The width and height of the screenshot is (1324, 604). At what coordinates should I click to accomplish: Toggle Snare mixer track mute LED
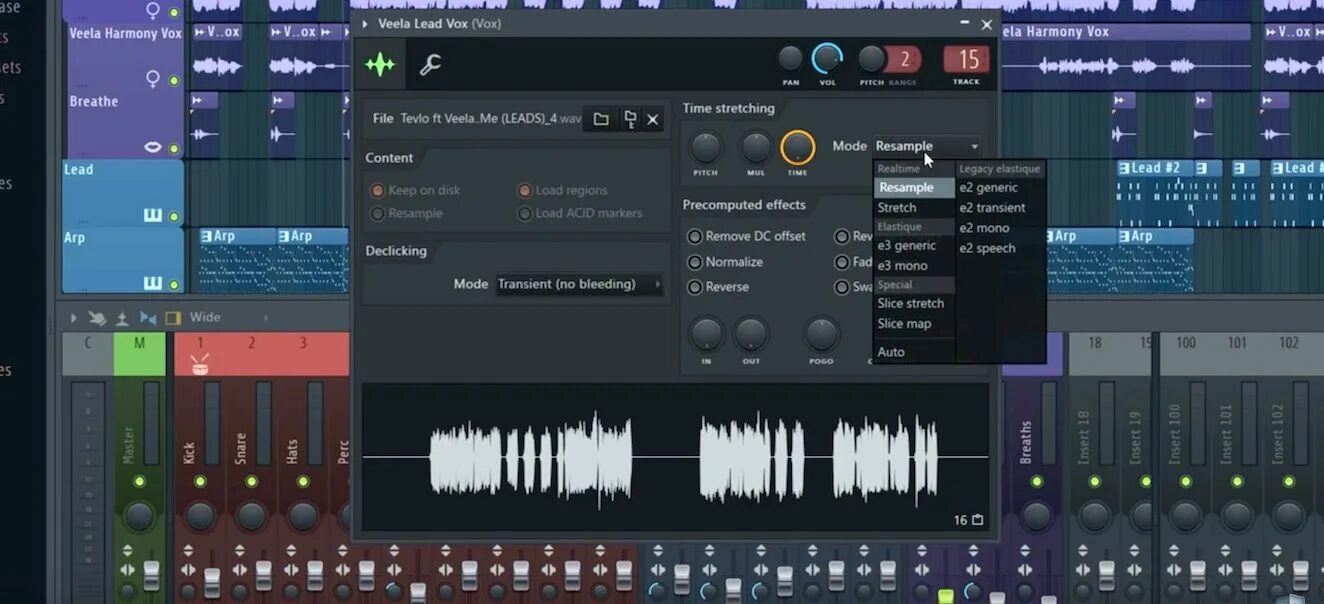[x=251, y=482]
